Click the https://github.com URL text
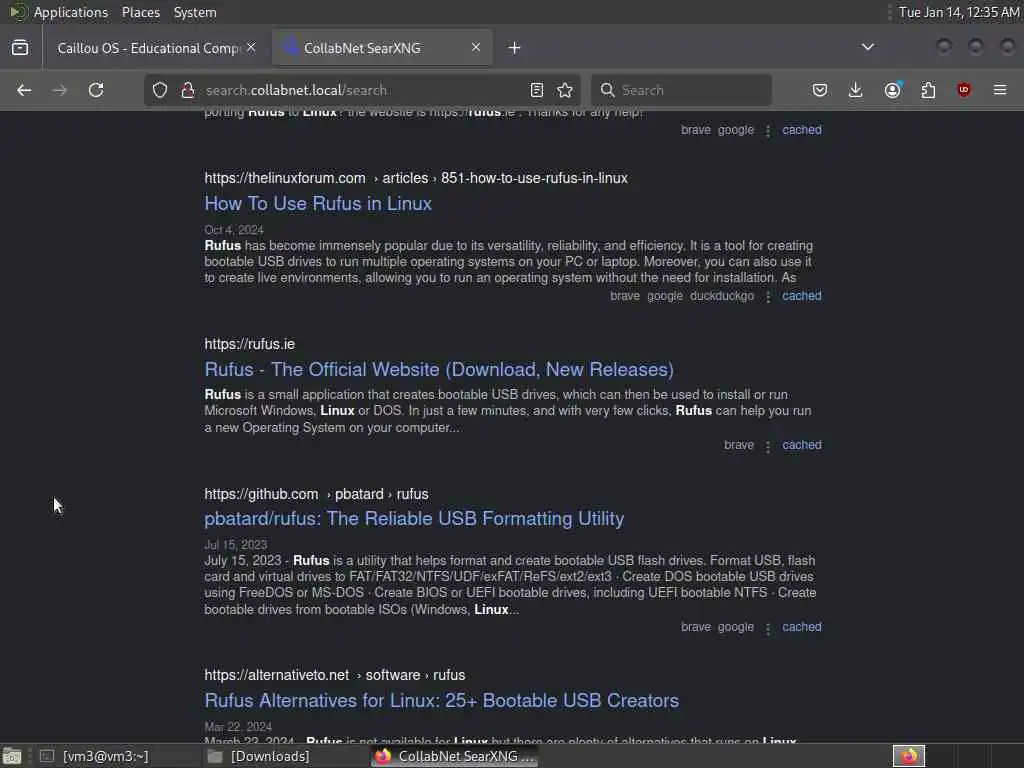The height and width of the screenshot is (768, 1024). [261, 494]
